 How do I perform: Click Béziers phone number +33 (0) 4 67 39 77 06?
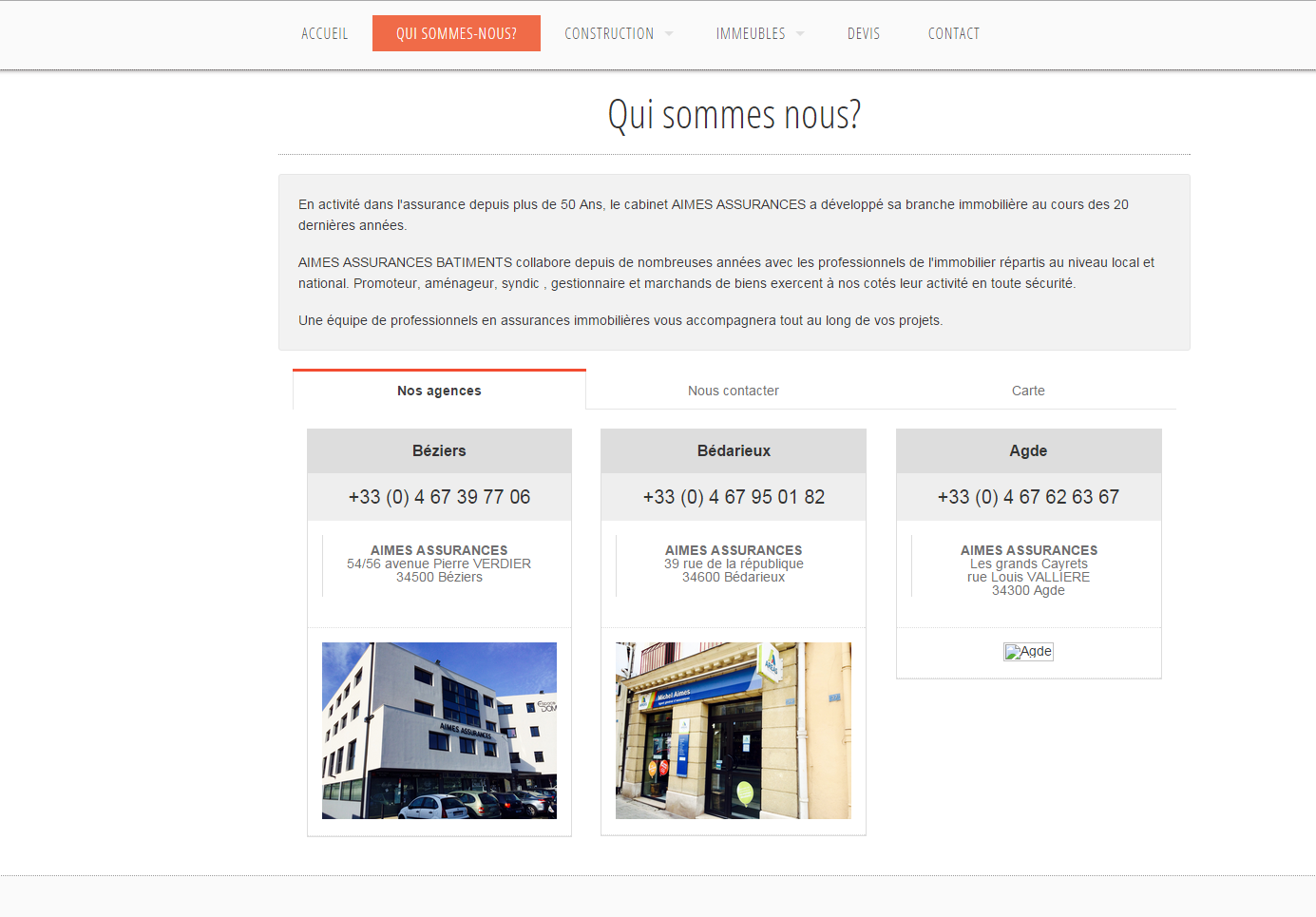439,497
